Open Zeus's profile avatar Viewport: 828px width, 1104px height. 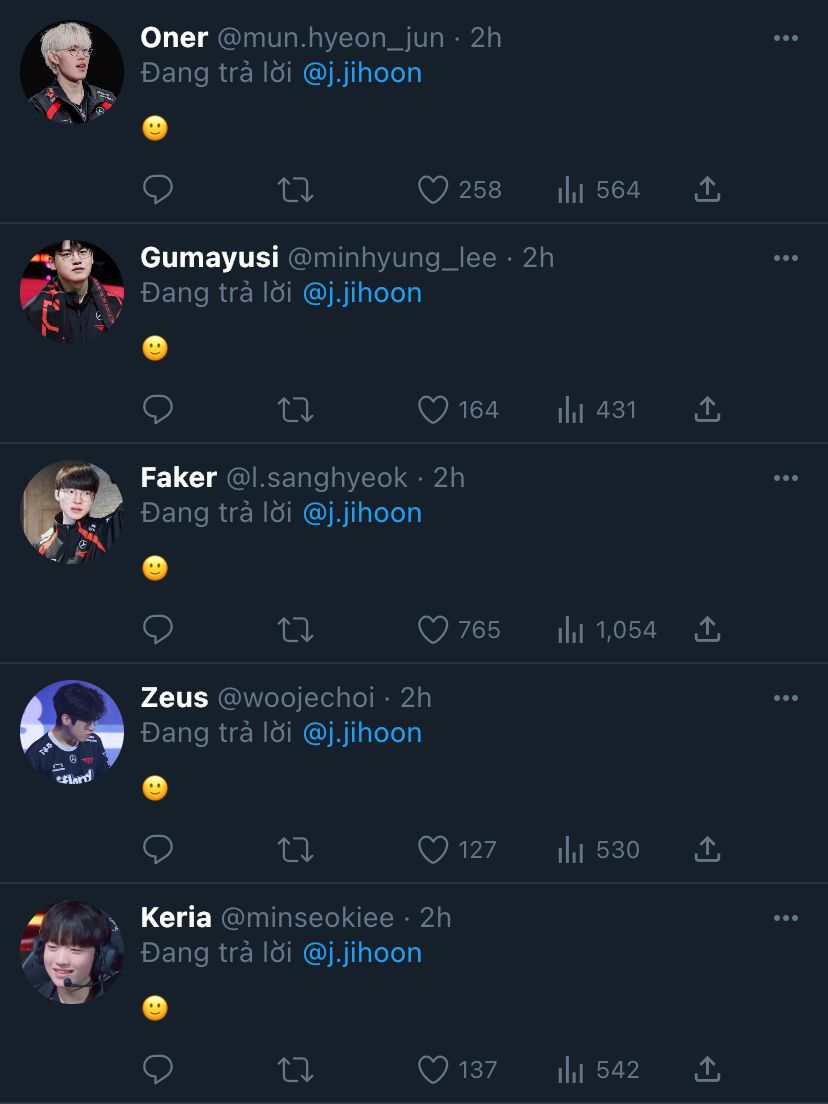point(72,732)
